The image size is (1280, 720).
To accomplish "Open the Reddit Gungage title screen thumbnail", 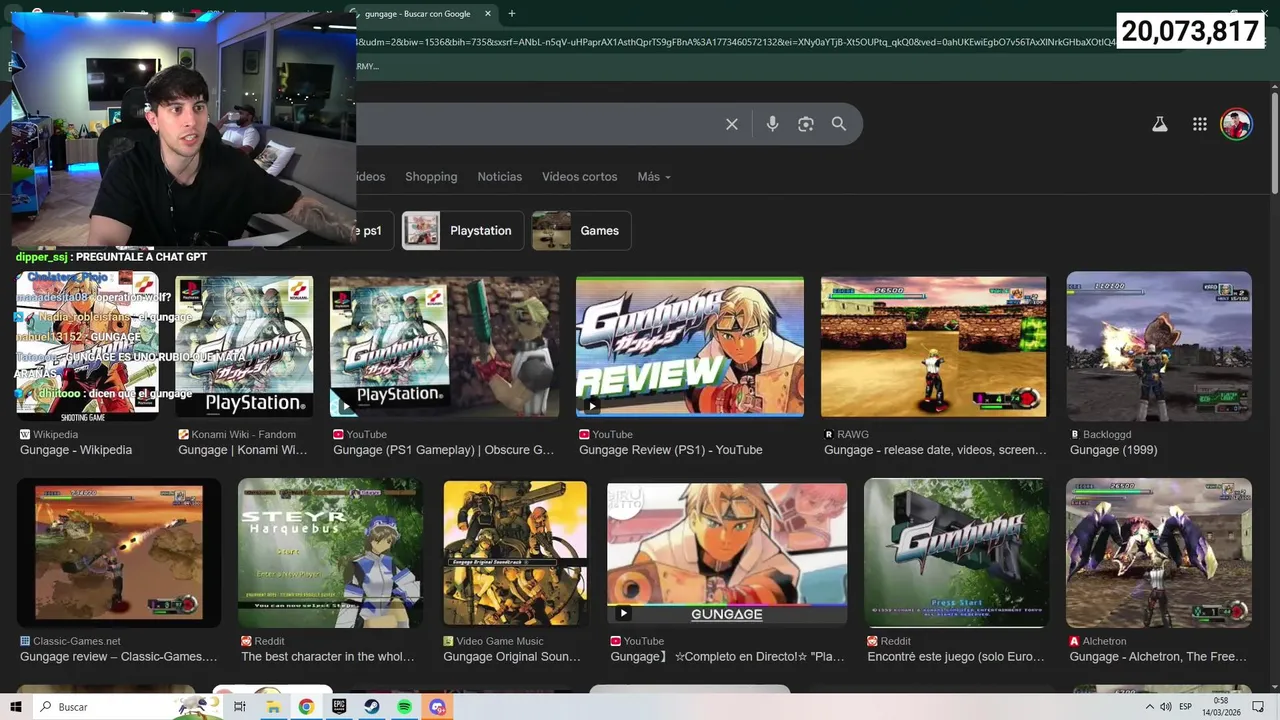I will [957, 553].
